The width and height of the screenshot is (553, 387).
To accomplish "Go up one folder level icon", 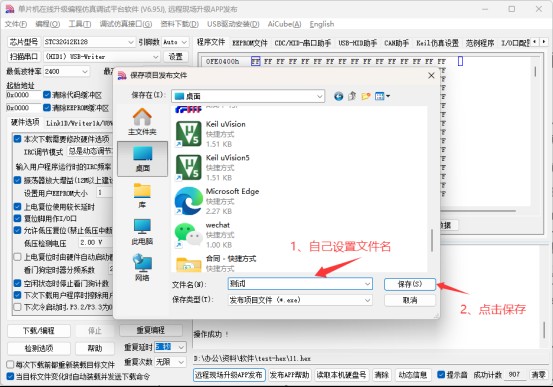I will tap(352, 96).
